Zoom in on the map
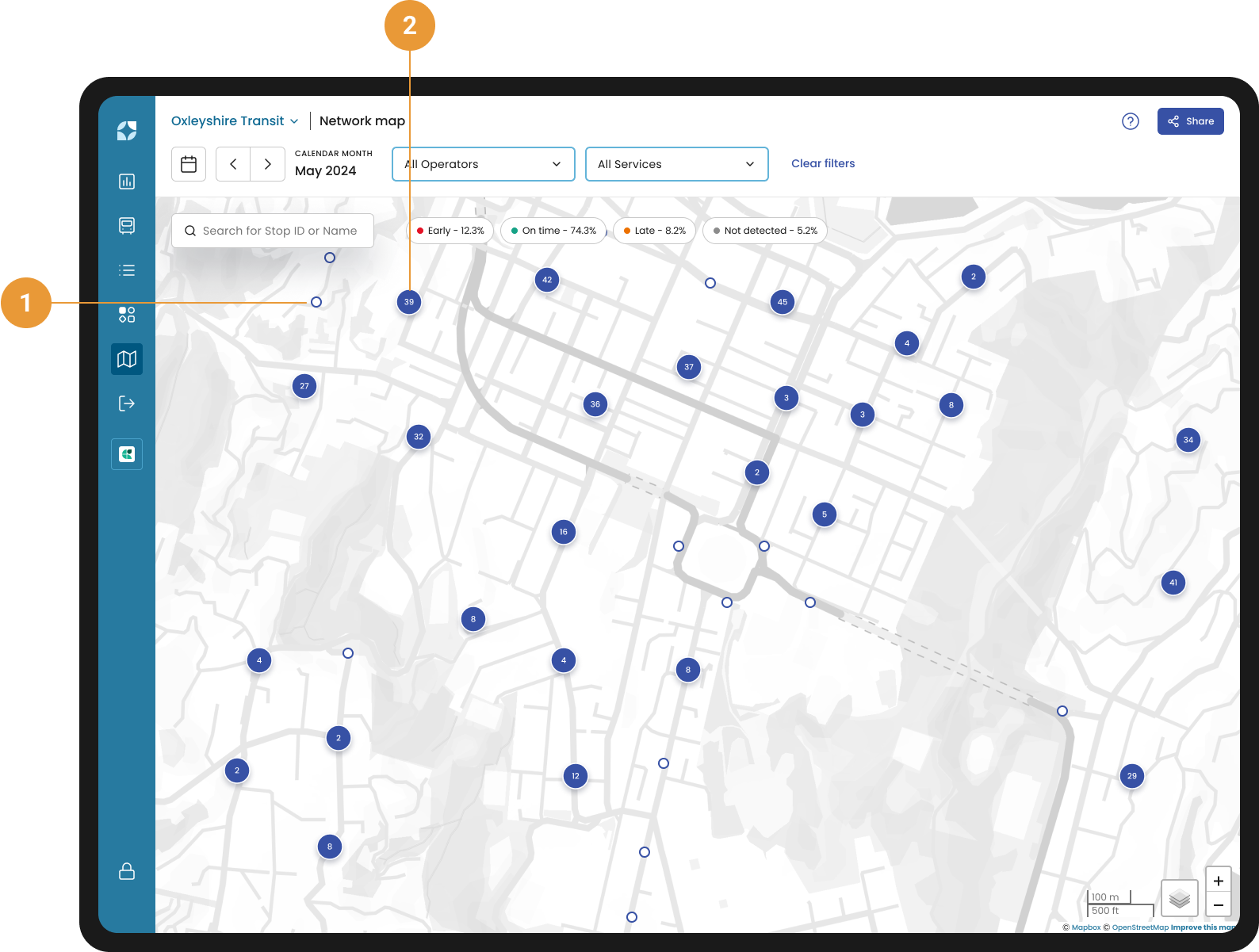 [x=1219, y=881]
